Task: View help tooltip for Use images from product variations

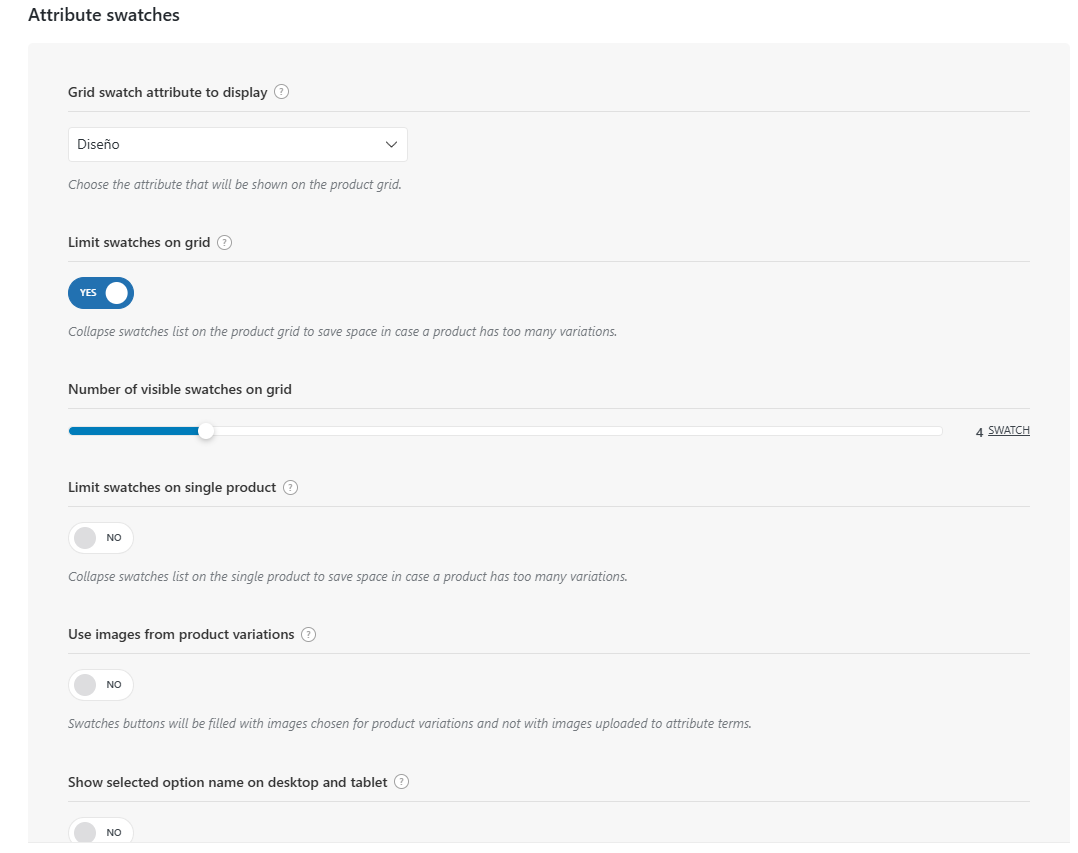Action: [x=309, y=635]
